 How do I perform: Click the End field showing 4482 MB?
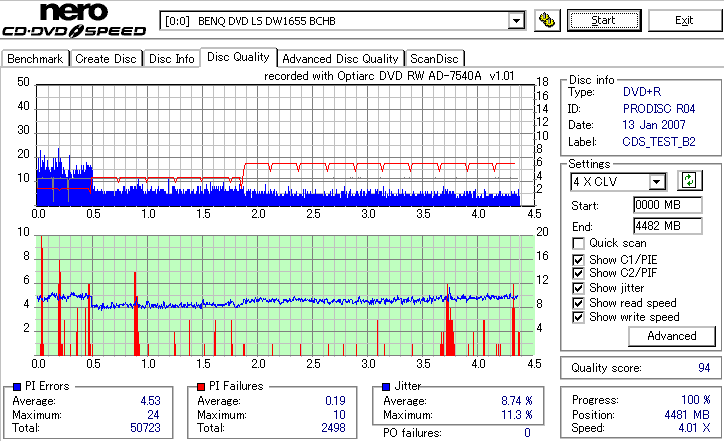(x=668, y=226)
